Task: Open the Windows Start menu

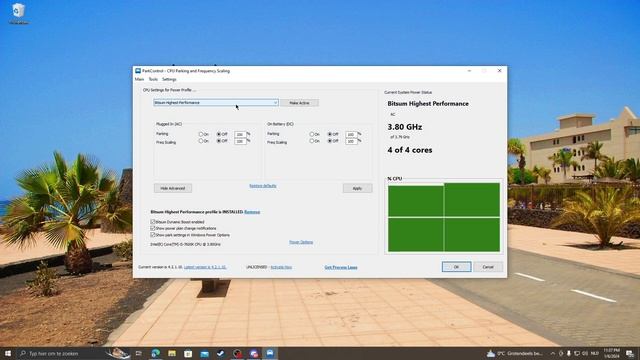Action: [x=8, y=353]
